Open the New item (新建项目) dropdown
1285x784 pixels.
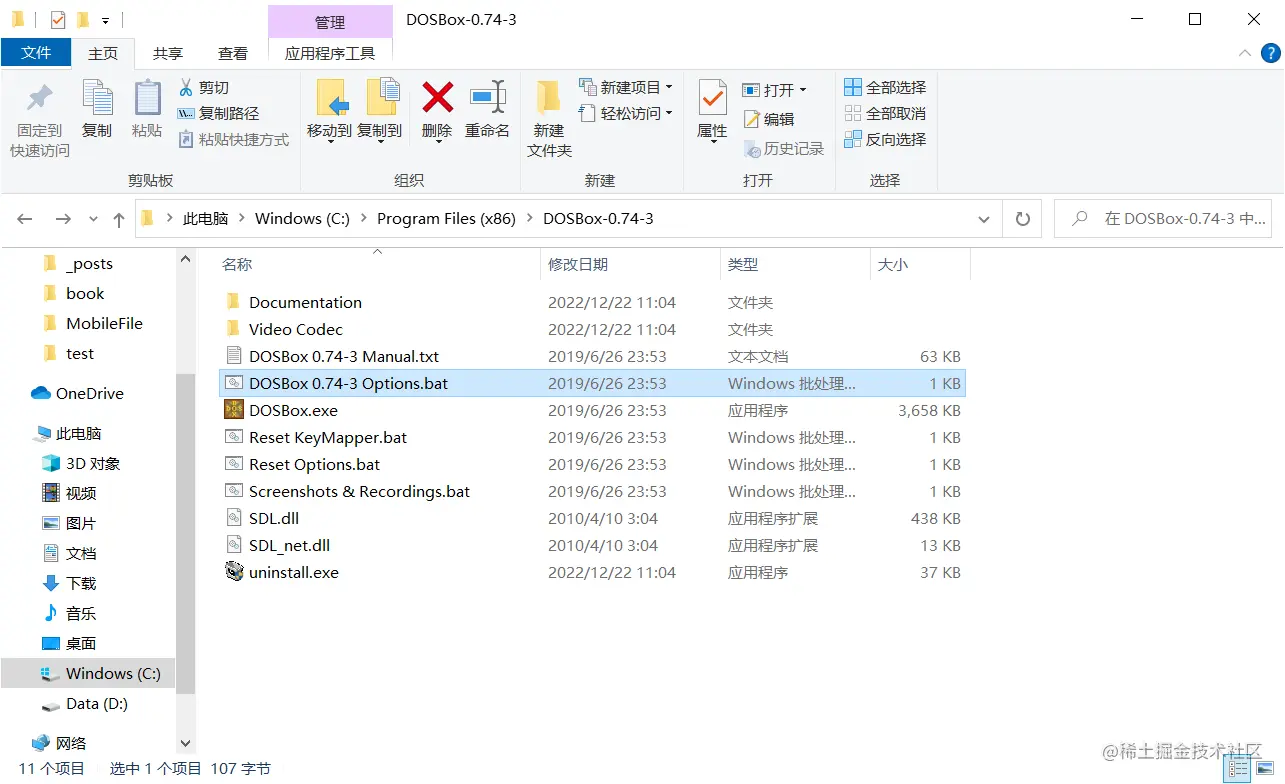[x=627, y=88]
